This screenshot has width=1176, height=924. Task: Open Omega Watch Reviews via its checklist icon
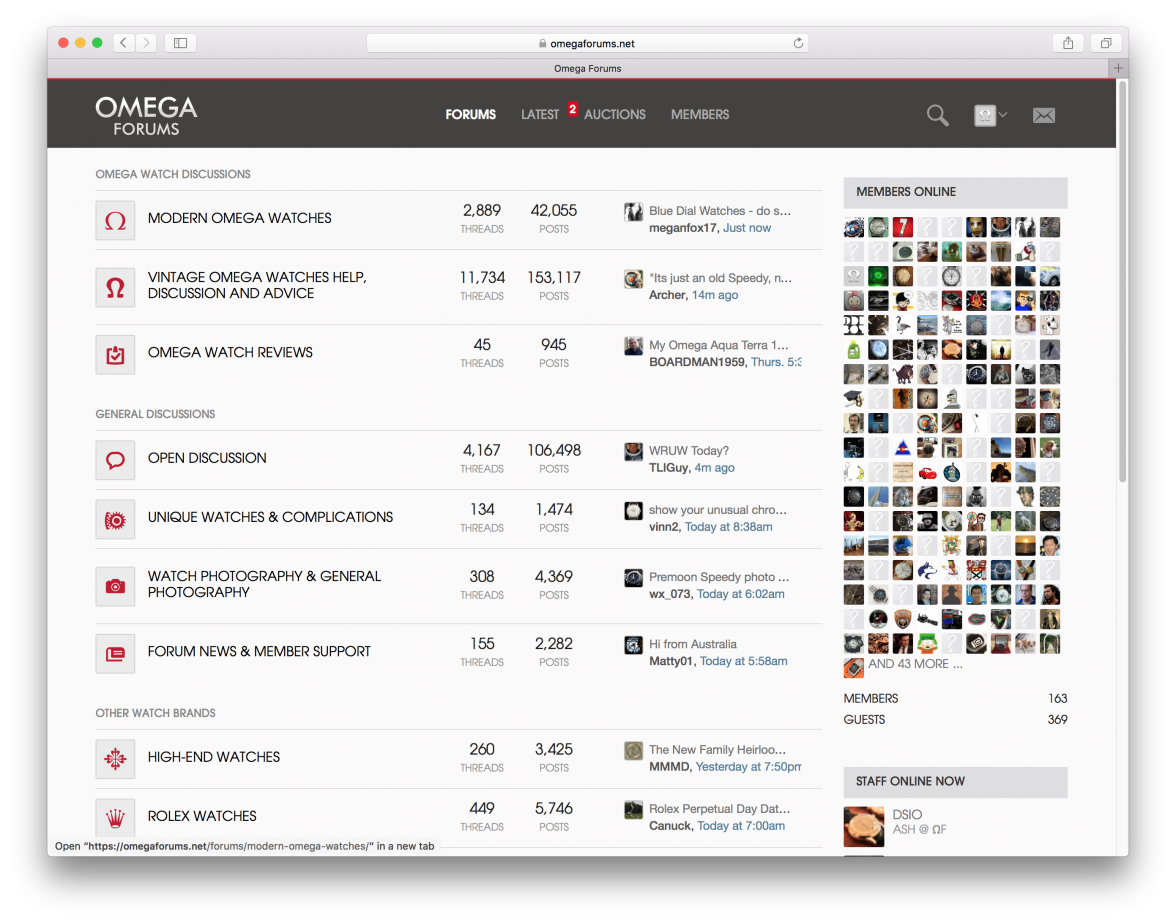click(115, 353)
